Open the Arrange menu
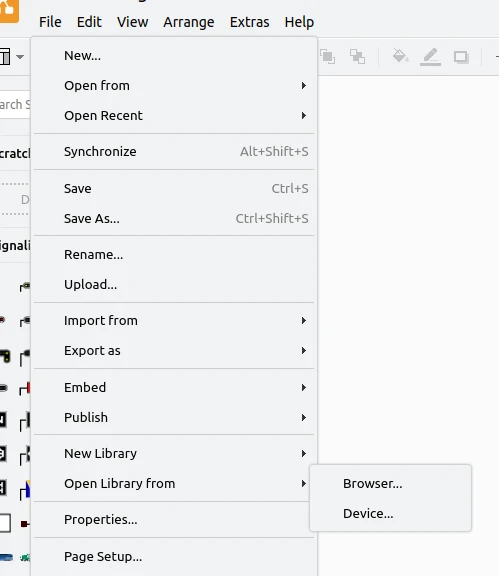Viewport: 499px width, 576px height. 189,22
